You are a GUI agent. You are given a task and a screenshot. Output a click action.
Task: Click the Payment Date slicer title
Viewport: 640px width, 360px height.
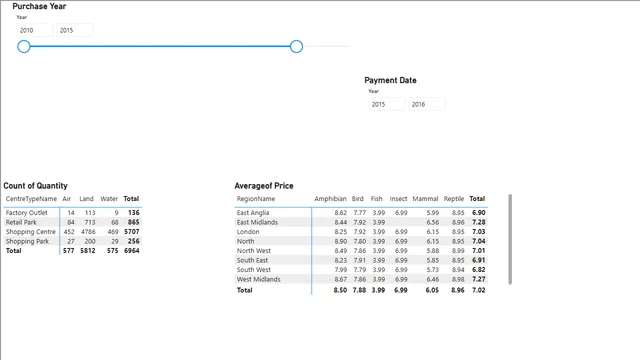[391, 80]
